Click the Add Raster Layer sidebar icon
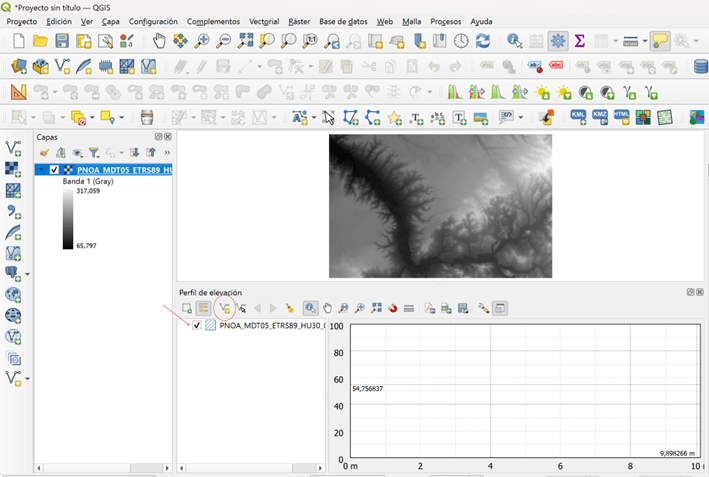The image size is (709, 477). (x=13, y=169)
